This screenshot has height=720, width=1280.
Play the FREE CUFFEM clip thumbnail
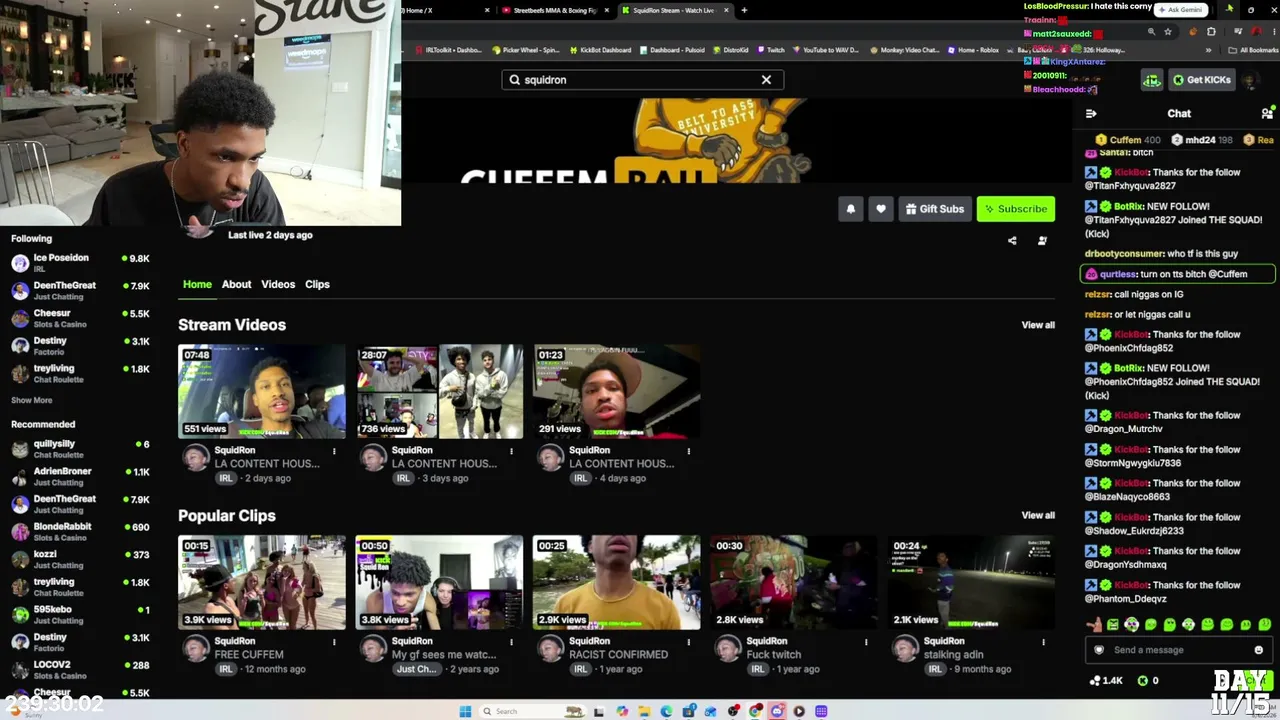click(x=262, y=582)
